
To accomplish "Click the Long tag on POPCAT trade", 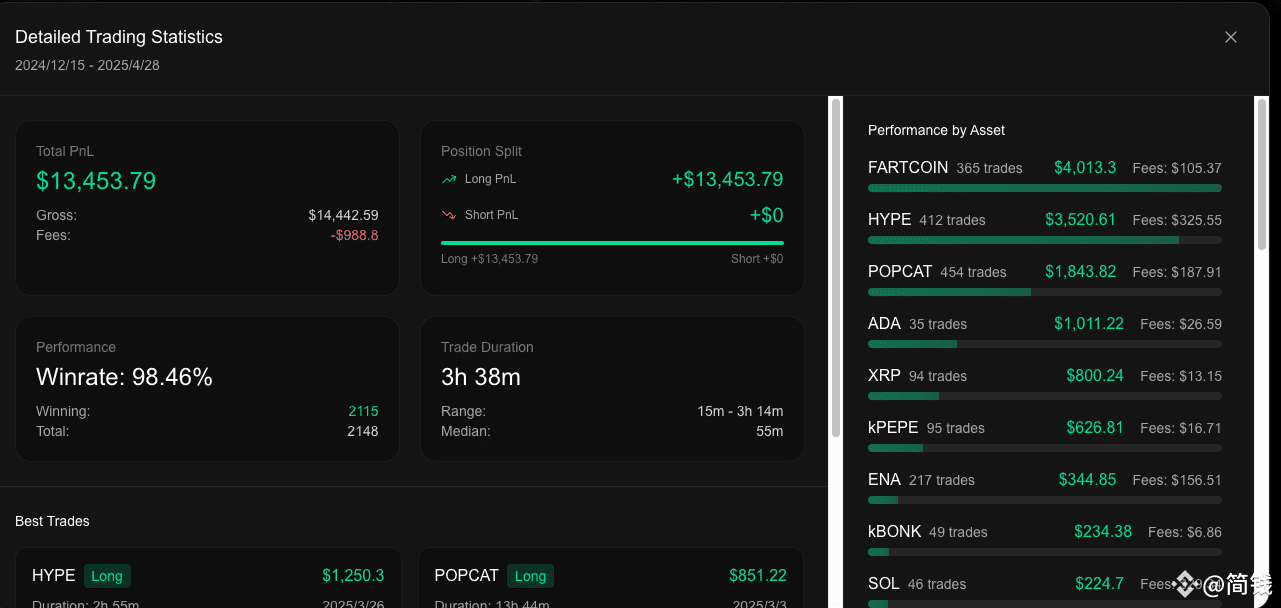I will (530, 576).
